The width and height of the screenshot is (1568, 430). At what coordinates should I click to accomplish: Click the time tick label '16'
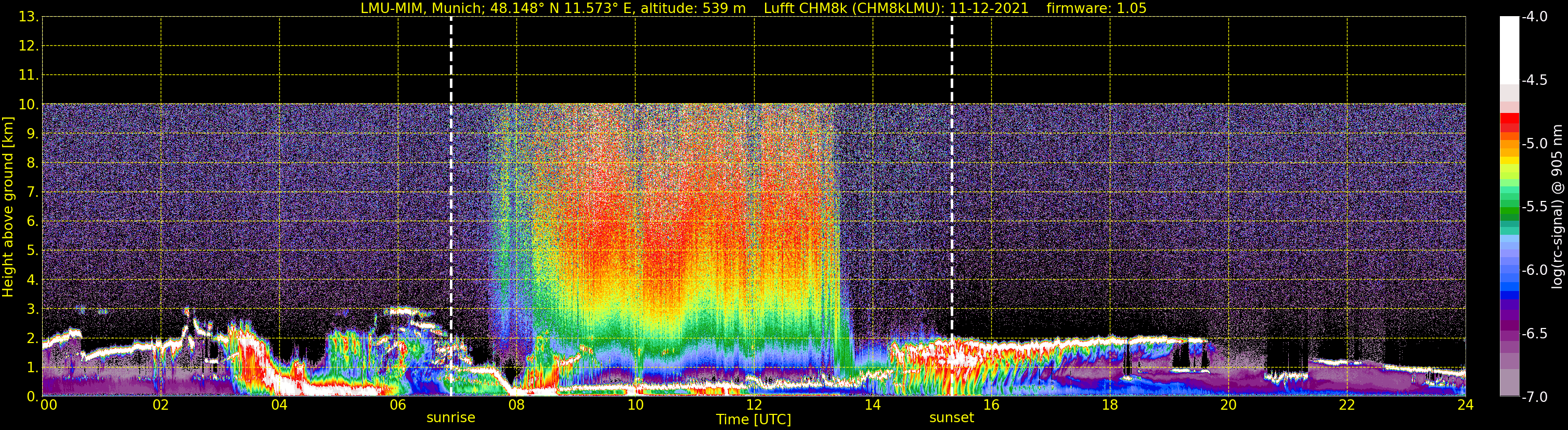pyautogui.click(x=991, y=405)
